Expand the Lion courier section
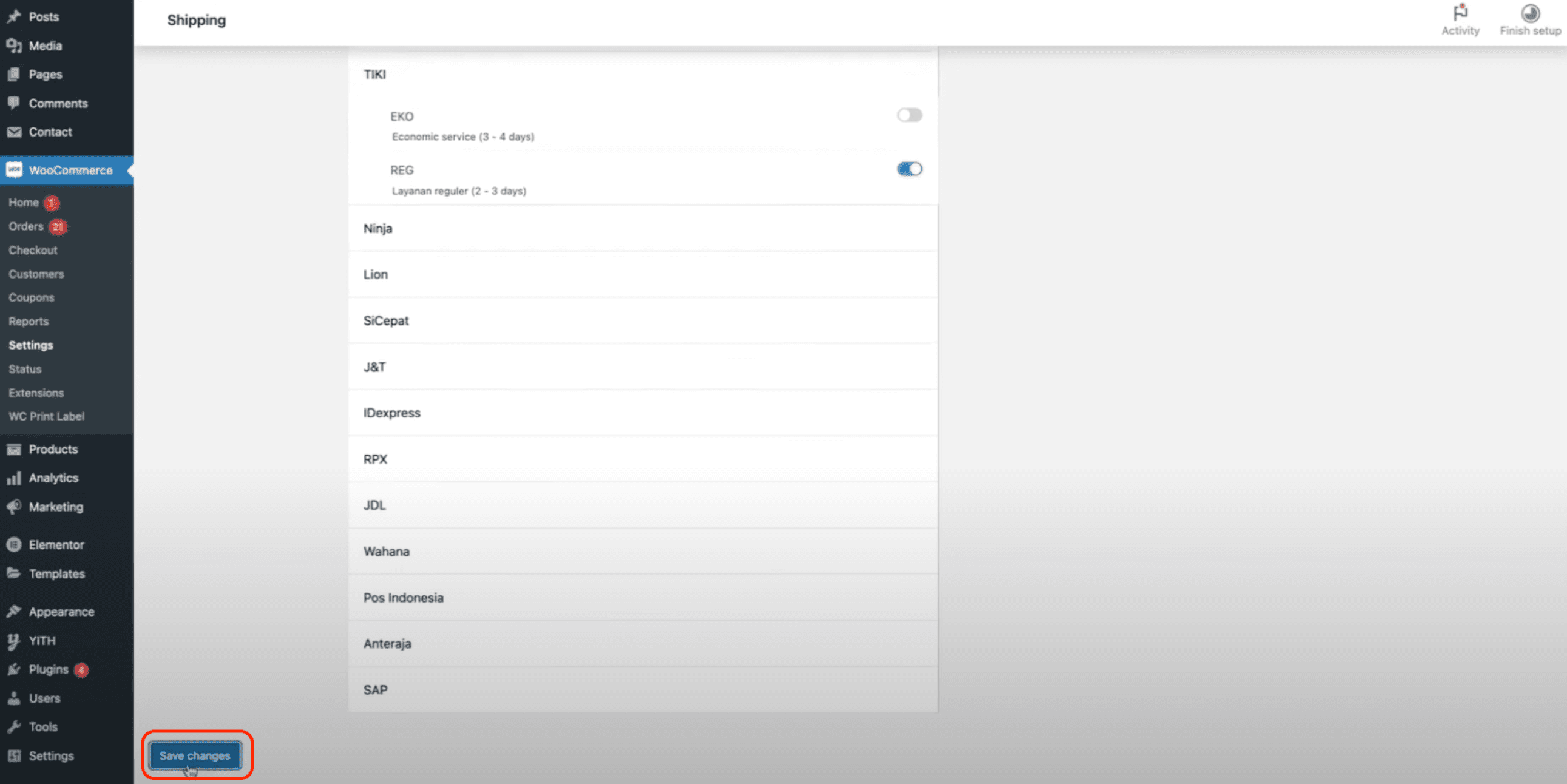The height and width of the screenshot is (784, 1567). pos(643,274)
